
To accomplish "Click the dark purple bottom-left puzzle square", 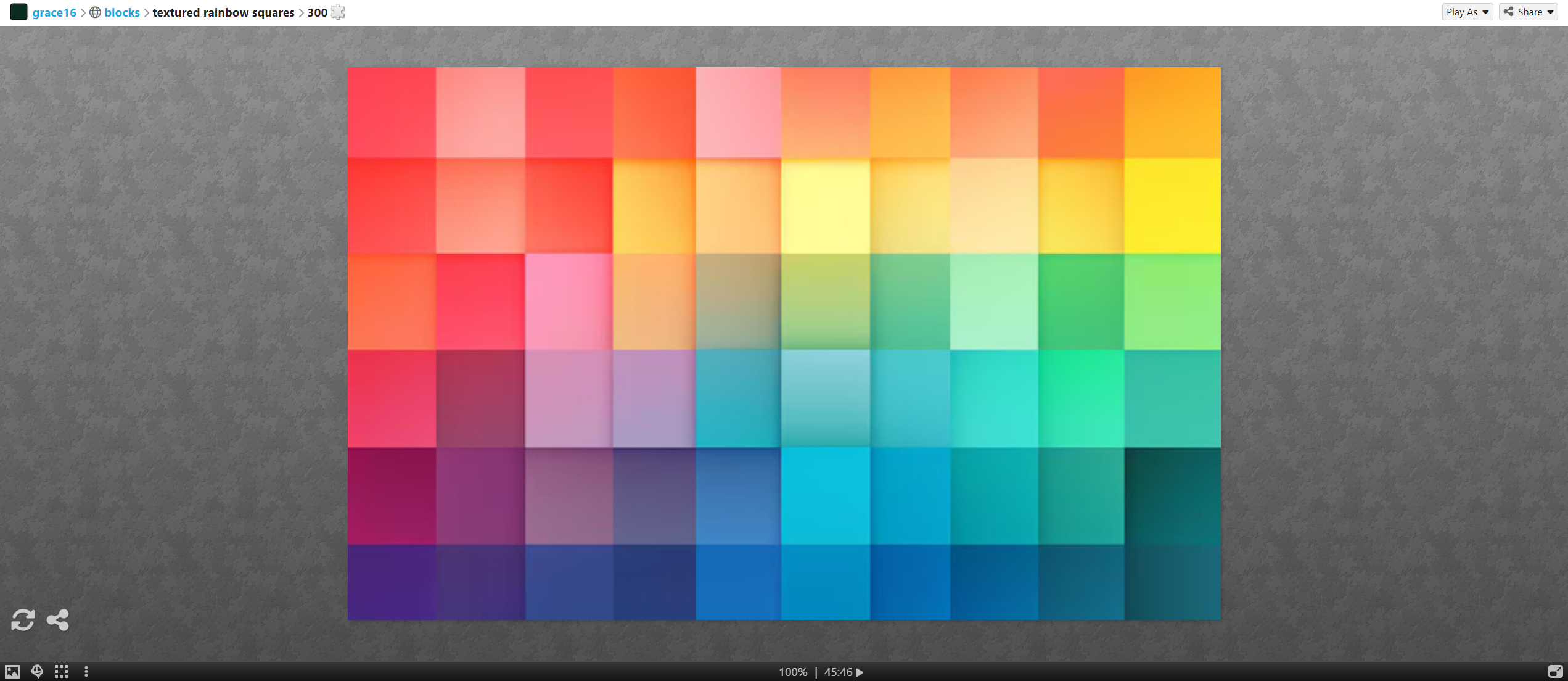I will (x=392, y=582).
